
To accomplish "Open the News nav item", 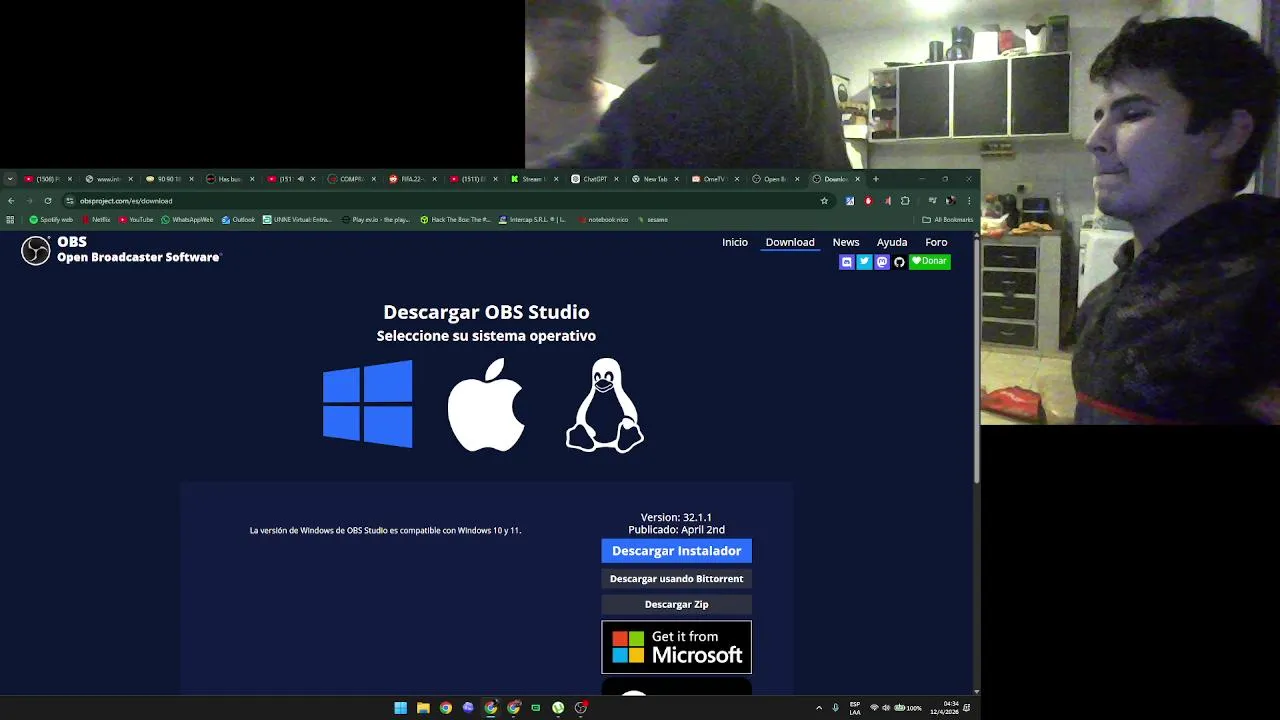I will coord(846,242).
